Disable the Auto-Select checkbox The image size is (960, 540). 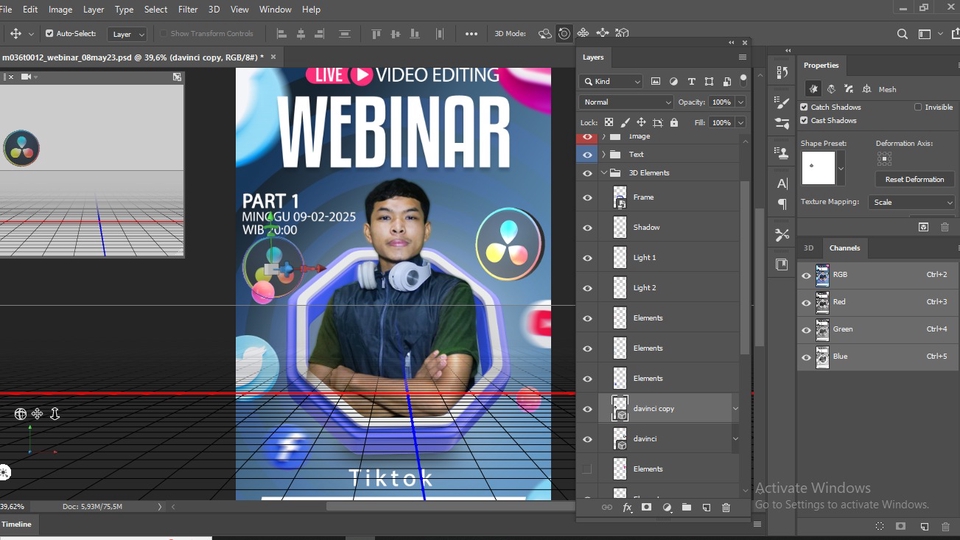click(49, 34)
